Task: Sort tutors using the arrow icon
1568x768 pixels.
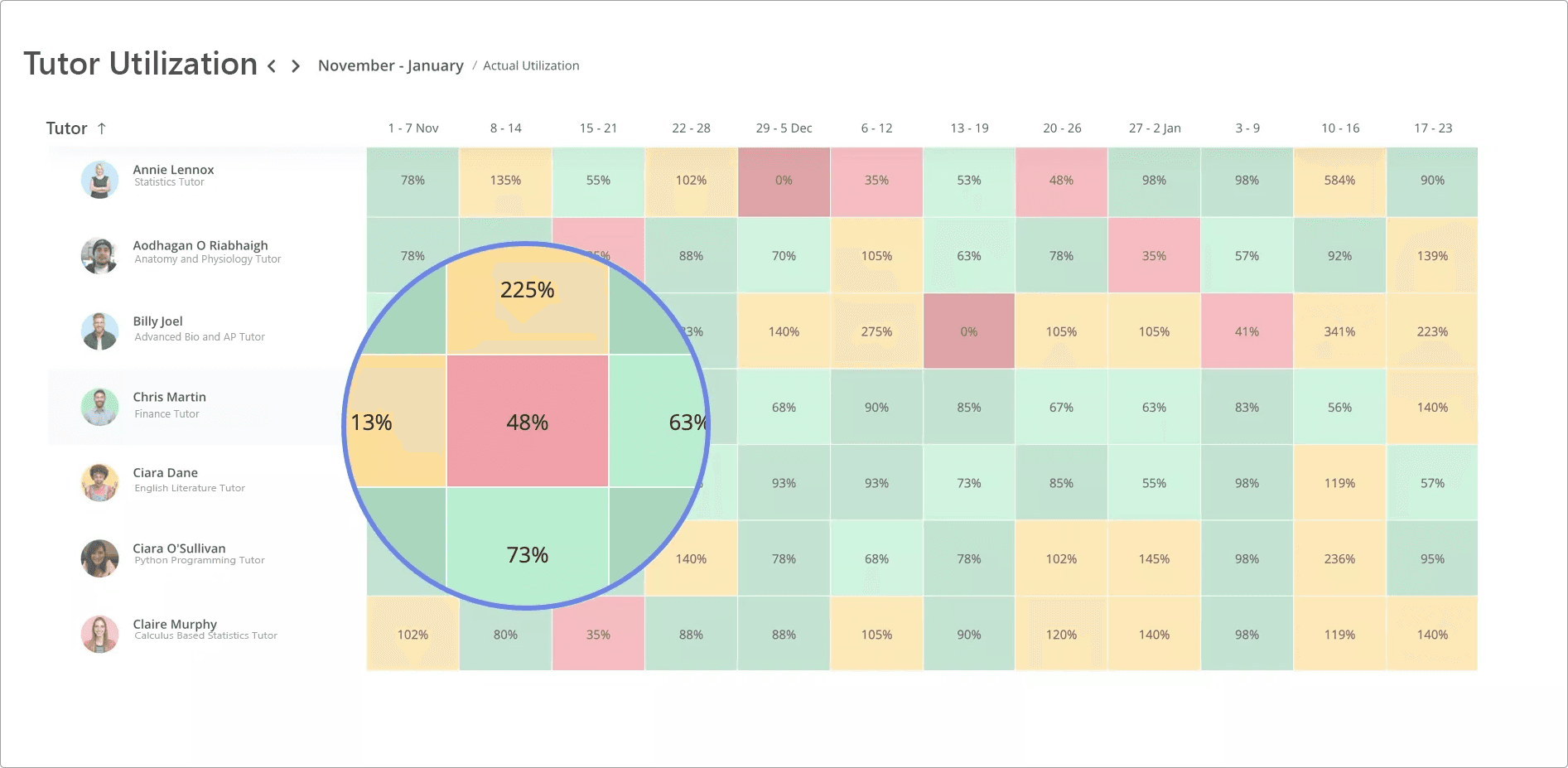Action: tap(102, 128)
